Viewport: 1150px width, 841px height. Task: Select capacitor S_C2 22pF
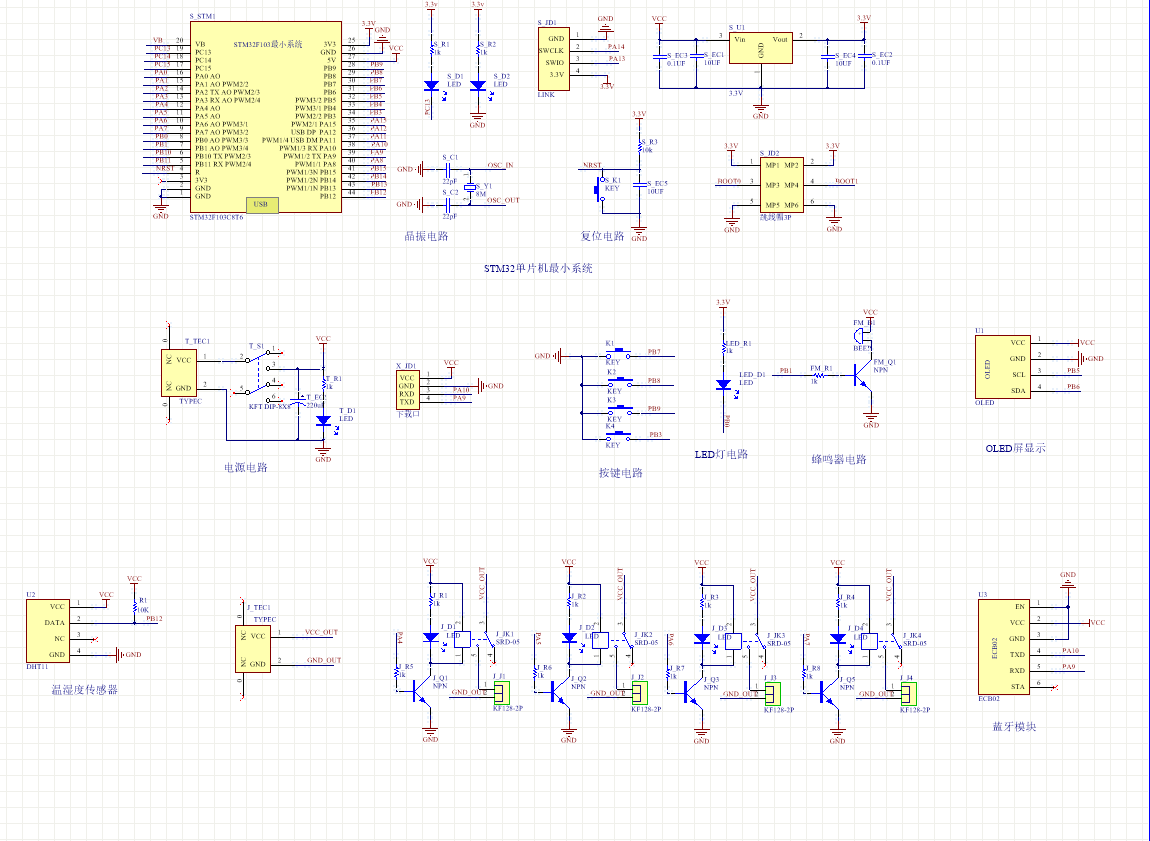click(x=447, y=205)
